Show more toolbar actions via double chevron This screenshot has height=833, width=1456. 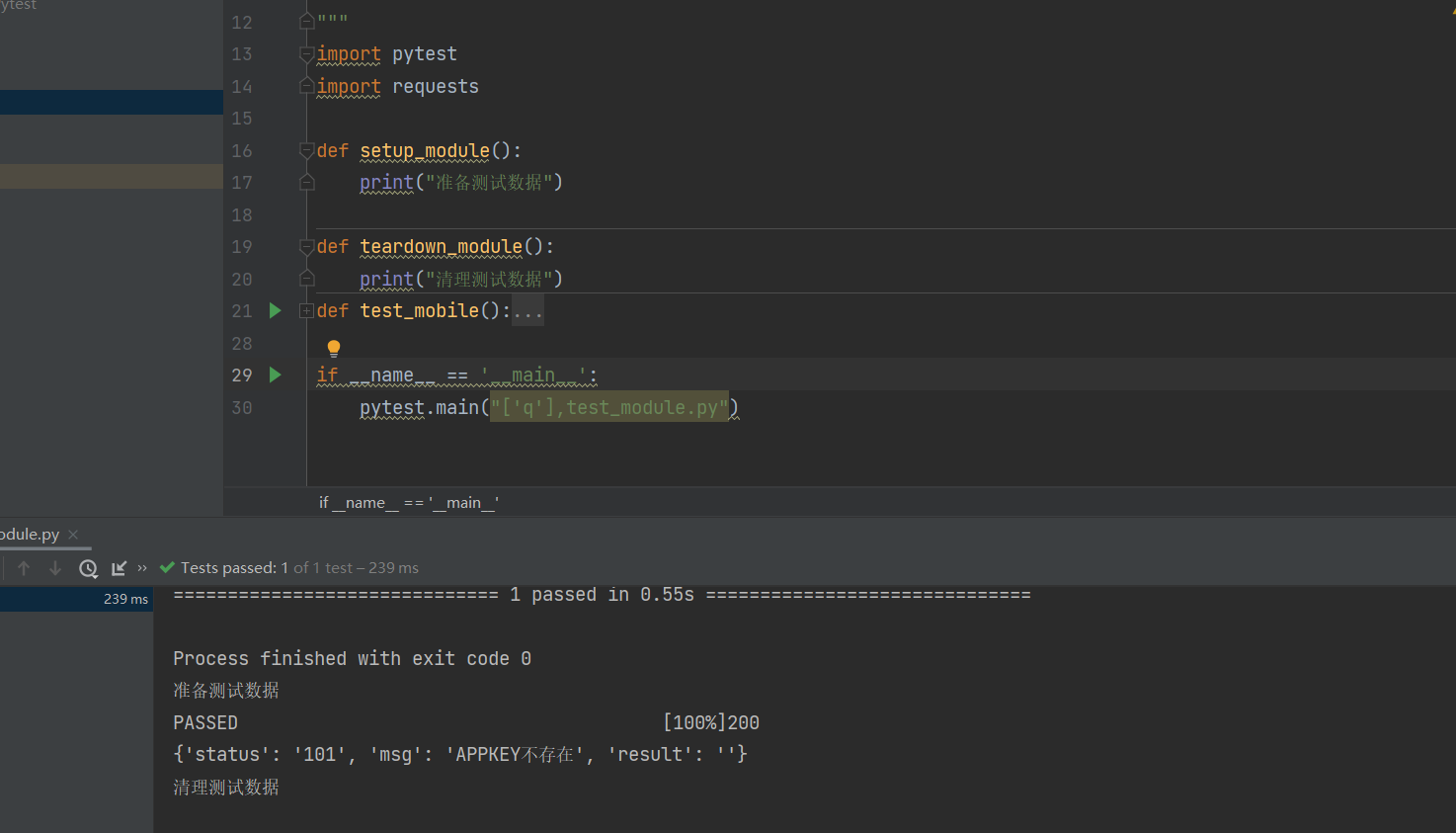point(142,568)
